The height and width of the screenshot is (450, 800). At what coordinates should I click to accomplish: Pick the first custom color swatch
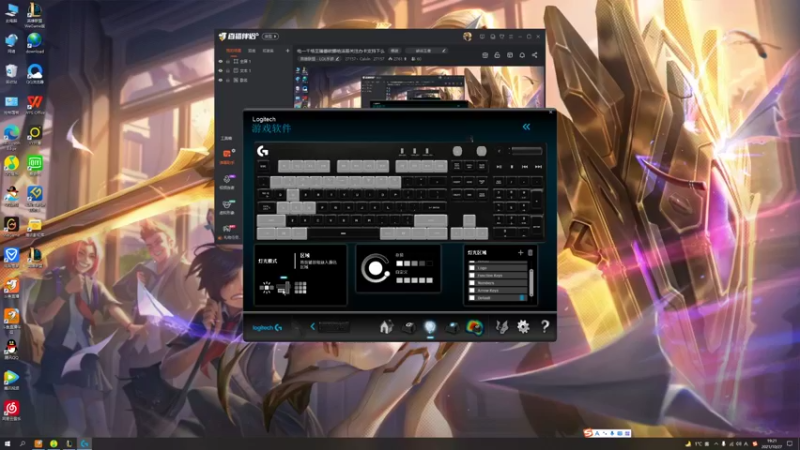point(399,280)
